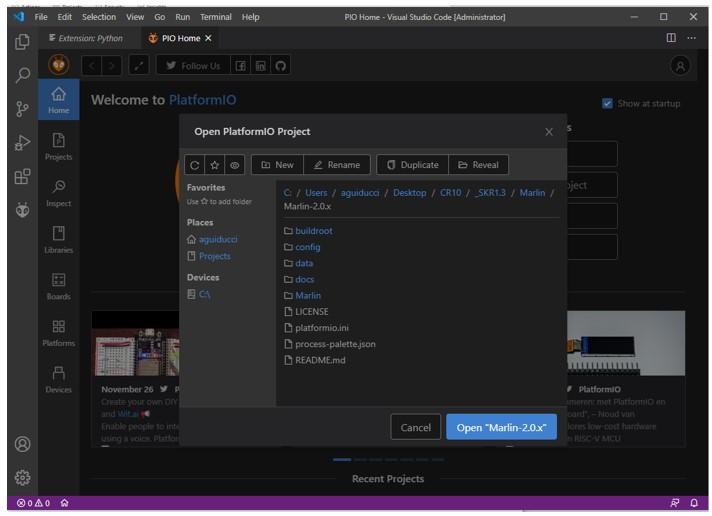The height and width of the screenshot is (516, 712).
Task: Open PIO account profile icon
Action: [x=680, y=66]
